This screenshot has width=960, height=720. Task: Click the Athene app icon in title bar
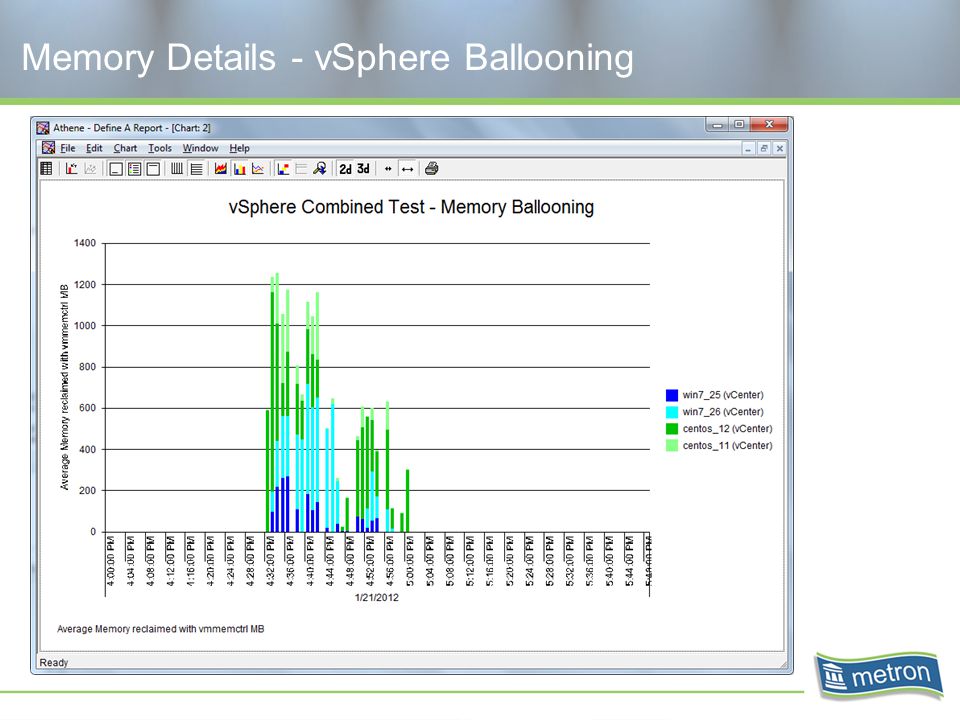click(43, 128)
